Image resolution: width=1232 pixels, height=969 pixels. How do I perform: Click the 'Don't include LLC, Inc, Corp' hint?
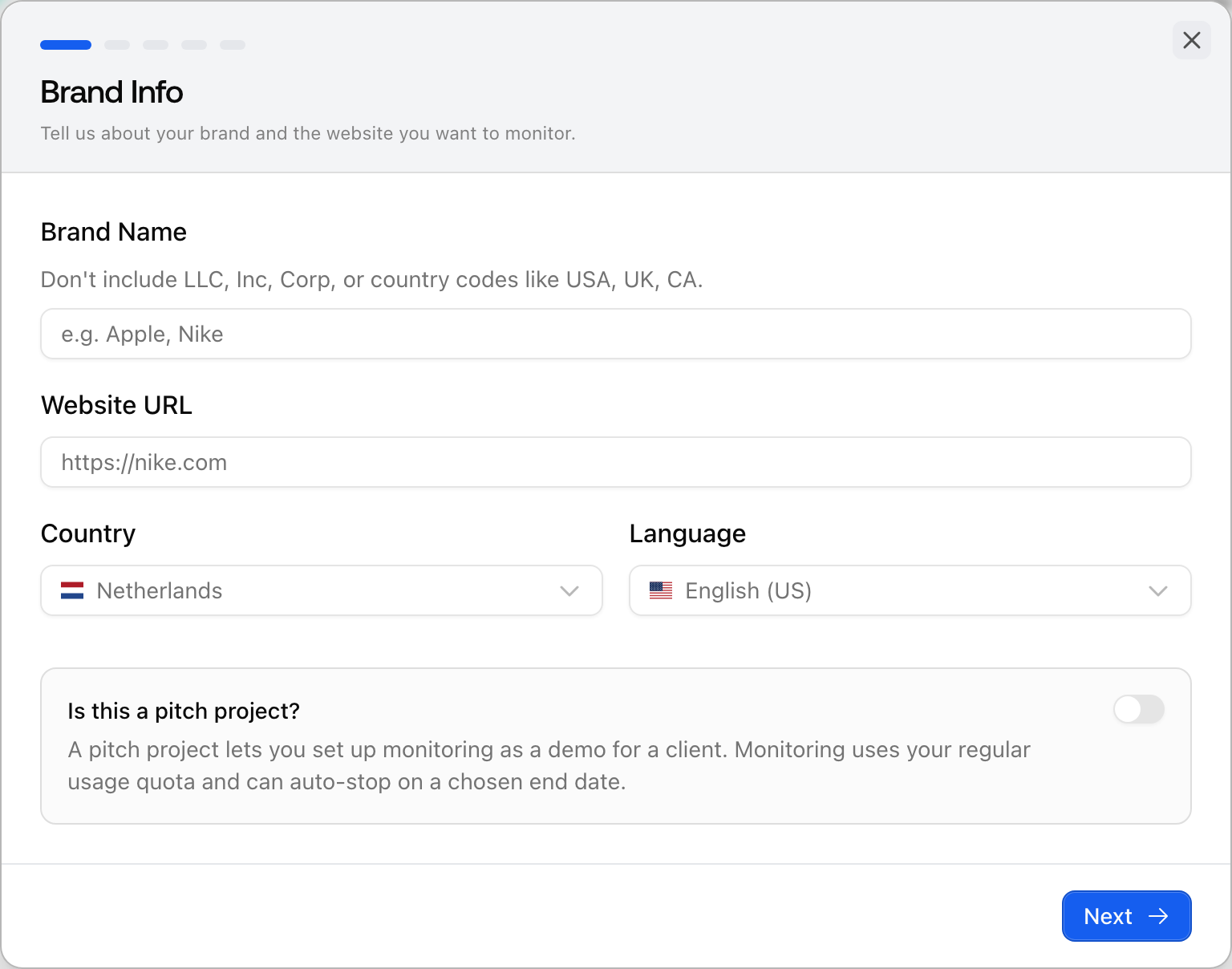coord(372,280)
